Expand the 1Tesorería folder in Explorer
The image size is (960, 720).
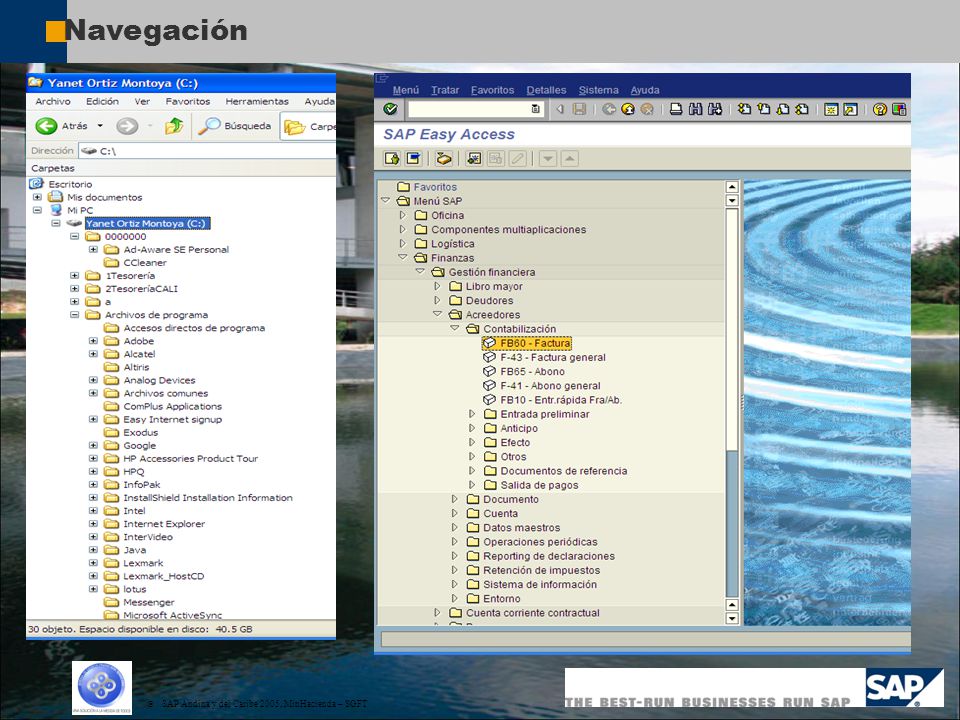click(x=75, y=276)
